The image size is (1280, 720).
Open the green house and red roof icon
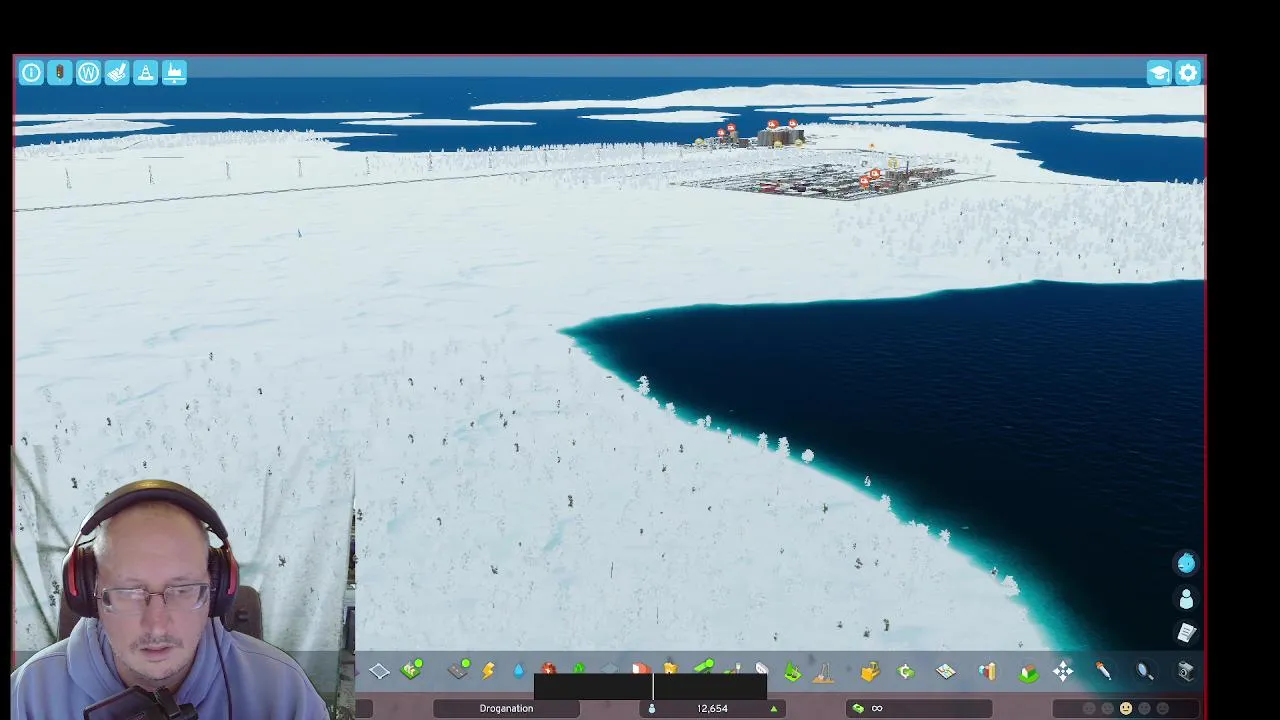click(1028, 672)
